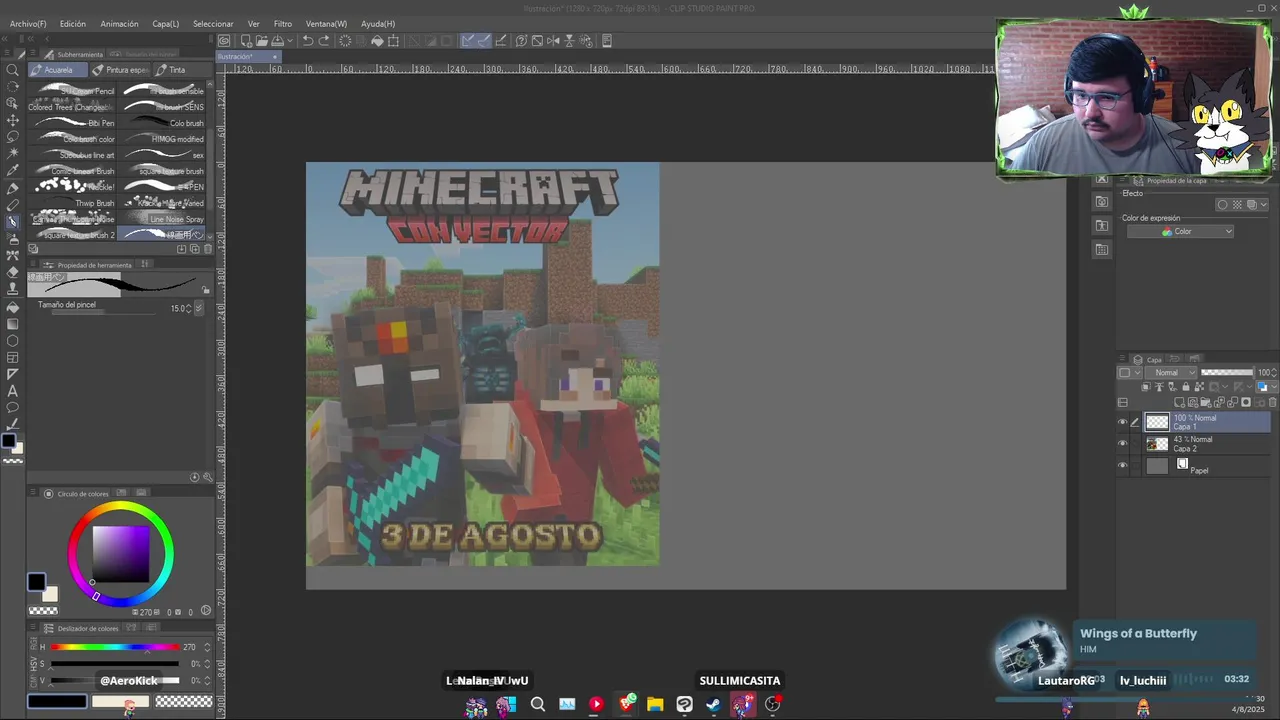Select the Bibi Pen brush

point(73,123)
